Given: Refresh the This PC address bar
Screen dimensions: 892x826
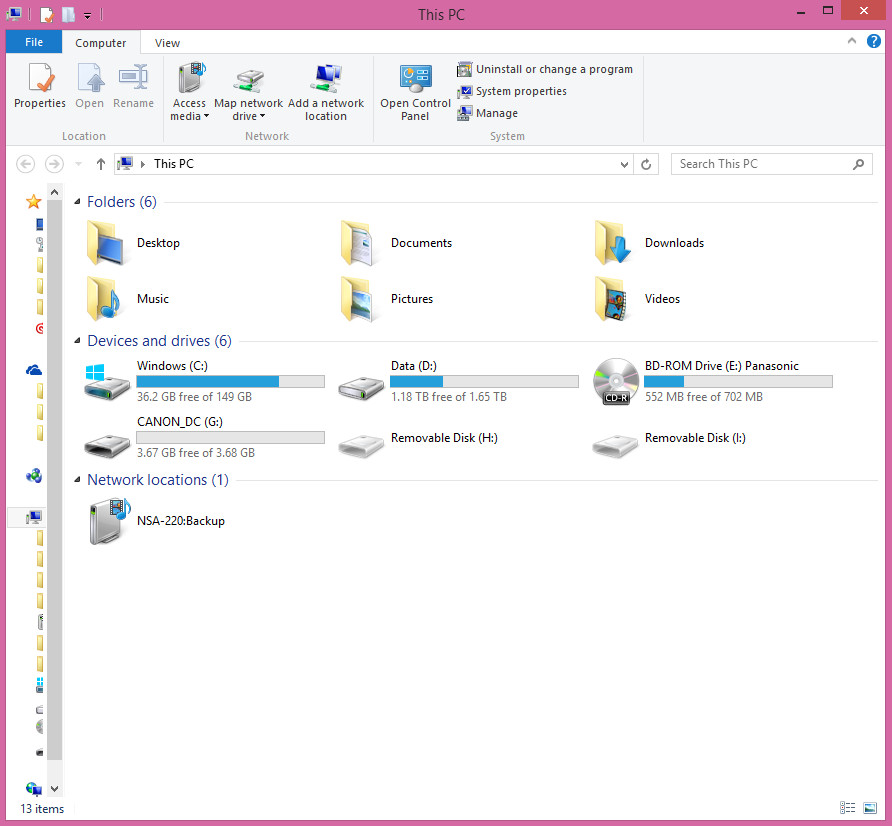Looking at the screenshot, I should [647, 164].
